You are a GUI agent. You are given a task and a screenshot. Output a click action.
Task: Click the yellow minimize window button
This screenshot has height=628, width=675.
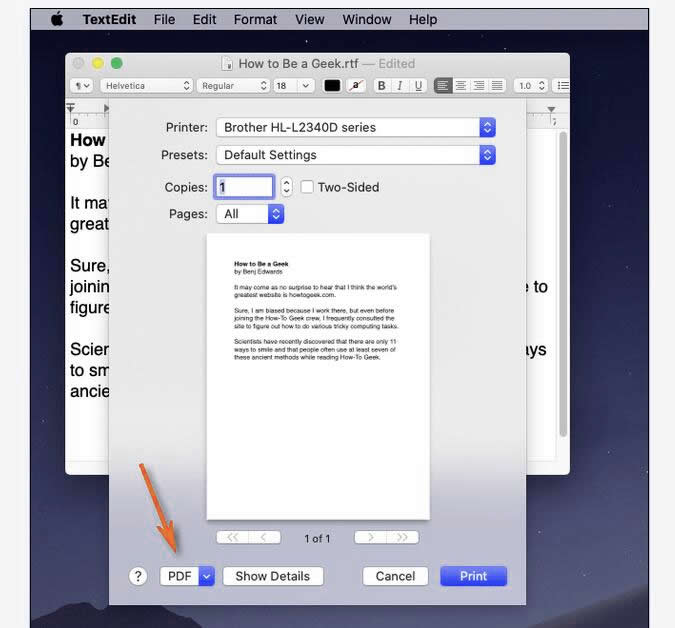point(98,63)
